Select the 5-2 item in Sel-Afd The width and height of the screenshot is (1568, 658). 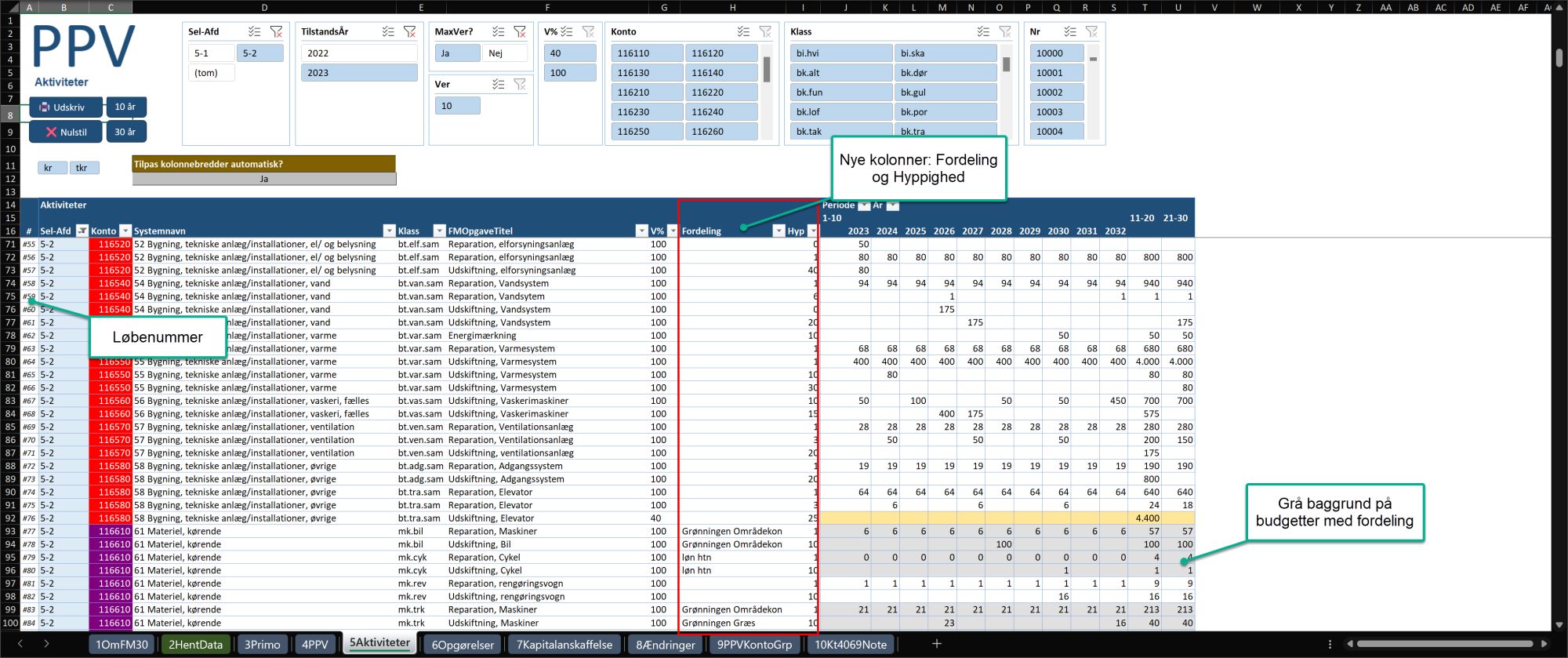(260, 53)
